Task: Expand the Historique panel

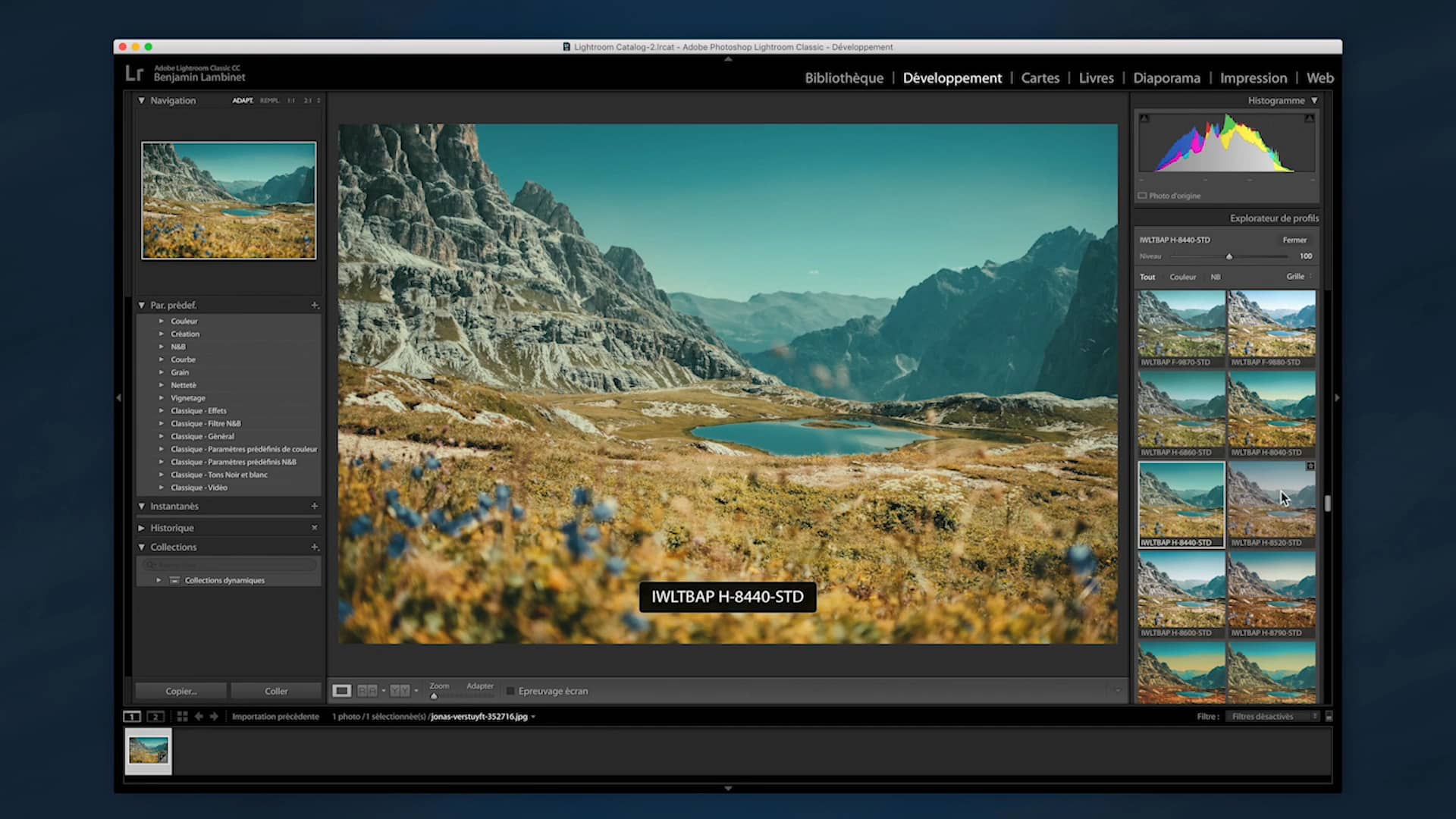Action: [x=140, y=527]
